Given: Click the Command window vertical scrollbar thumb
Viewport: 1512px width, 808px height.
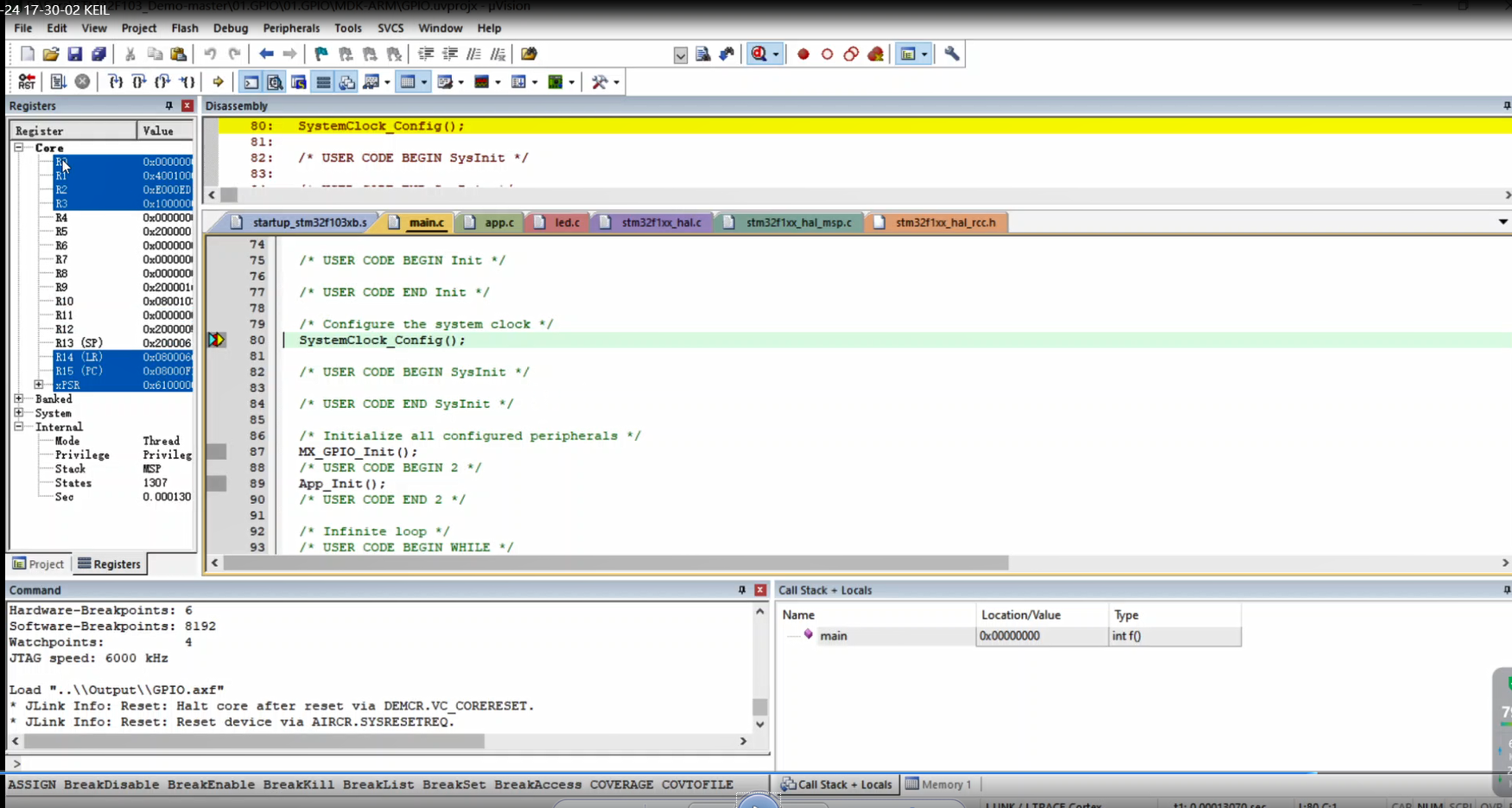Looking at the screenshot, I should [x=760, y=707].
